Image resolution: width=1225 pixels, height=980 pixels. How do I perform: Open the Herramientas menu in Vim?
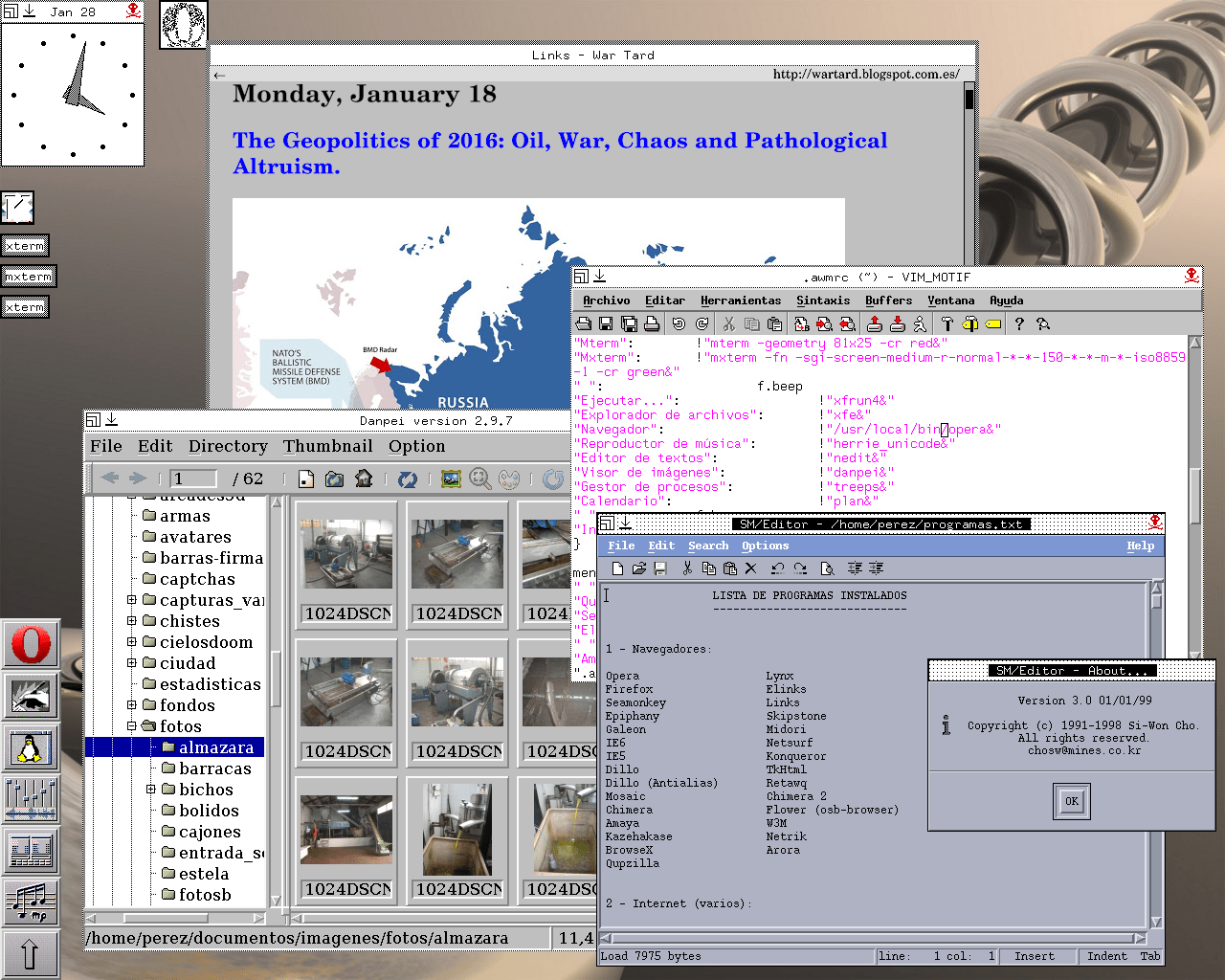(741, 301)
